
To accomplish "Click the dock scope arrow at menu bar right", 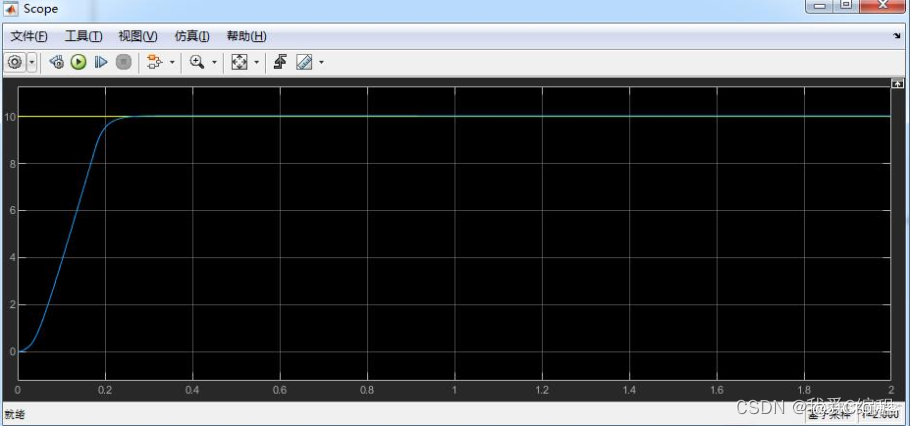I will click(897, 36).
